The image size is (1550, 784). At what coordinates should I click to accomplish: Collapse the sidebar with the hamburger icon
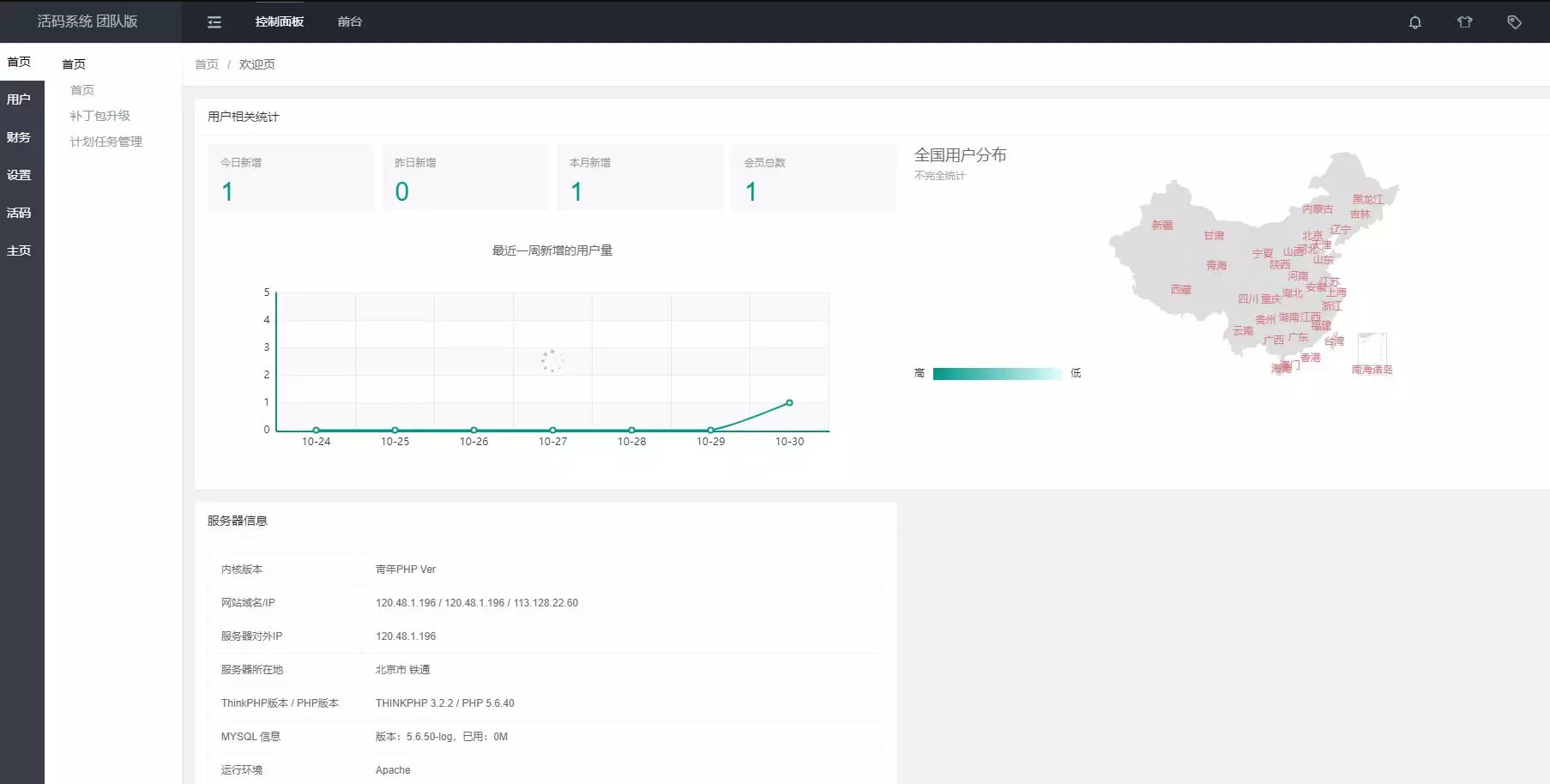[214, 22]
